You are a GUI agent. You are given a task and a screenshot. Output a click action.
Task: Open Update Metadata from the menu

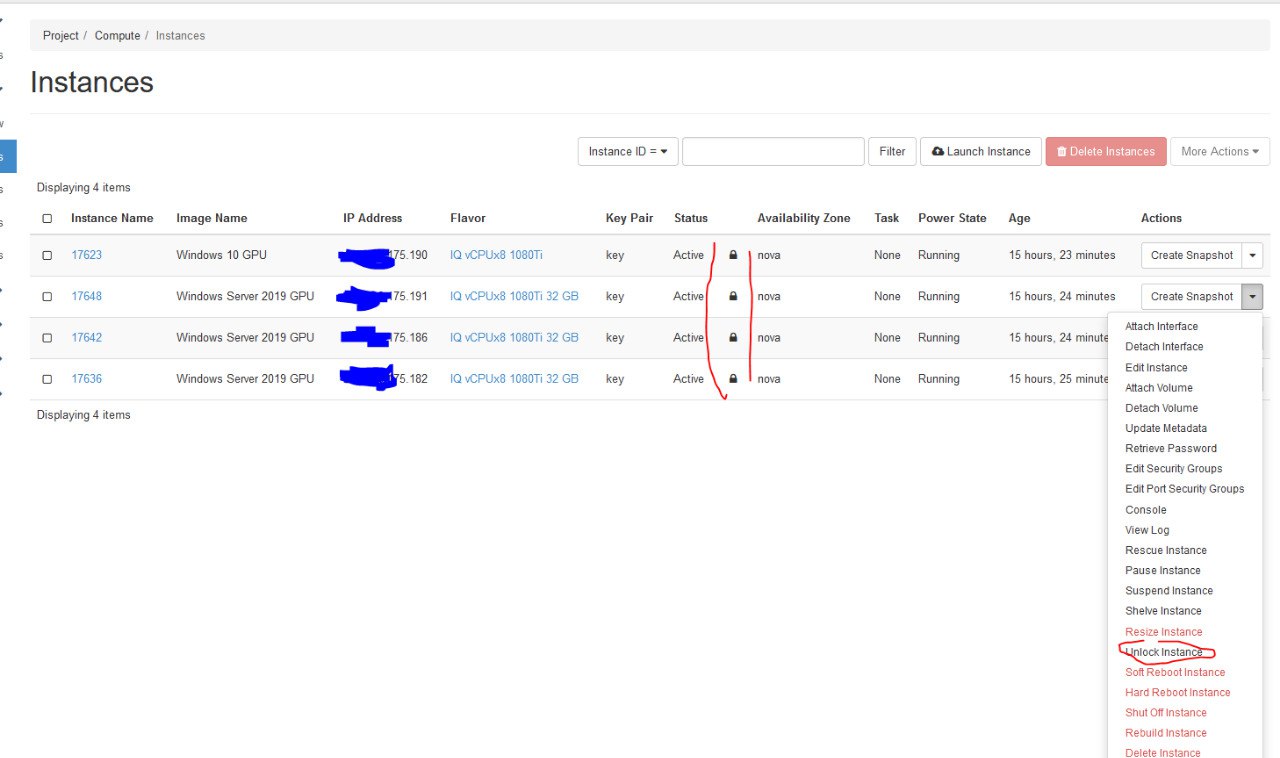(1166, 428)
